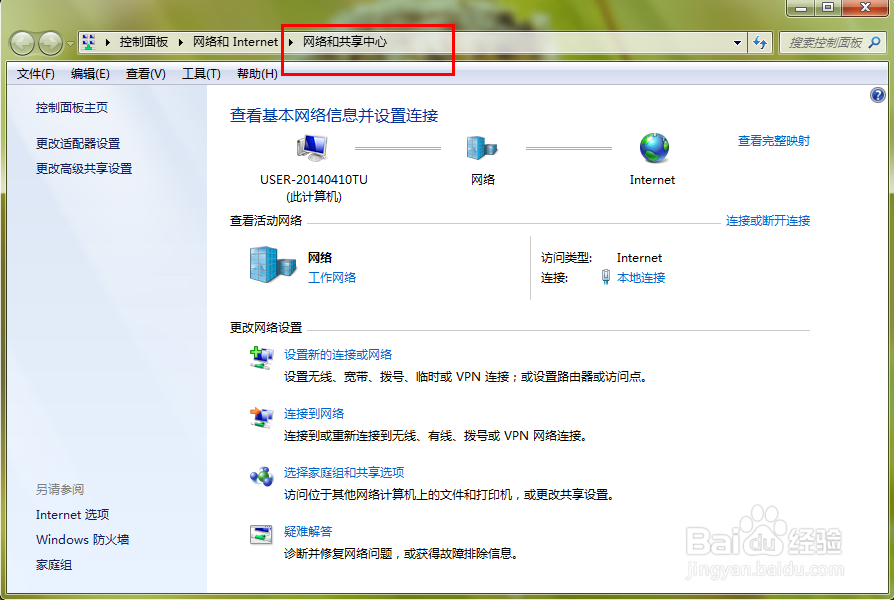Expand arrow after 控制面板 breadcrumb
This screenshot has width=894, height=600.
point(181,42)
